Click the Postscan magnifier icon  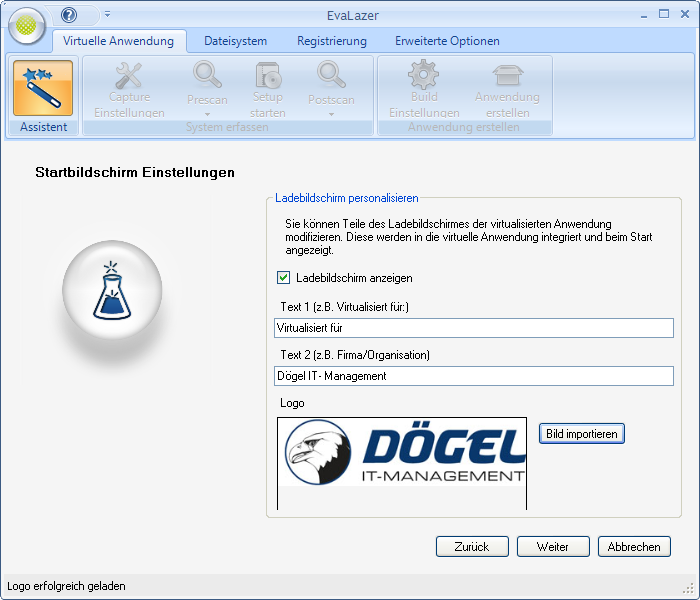coord(331,76)
